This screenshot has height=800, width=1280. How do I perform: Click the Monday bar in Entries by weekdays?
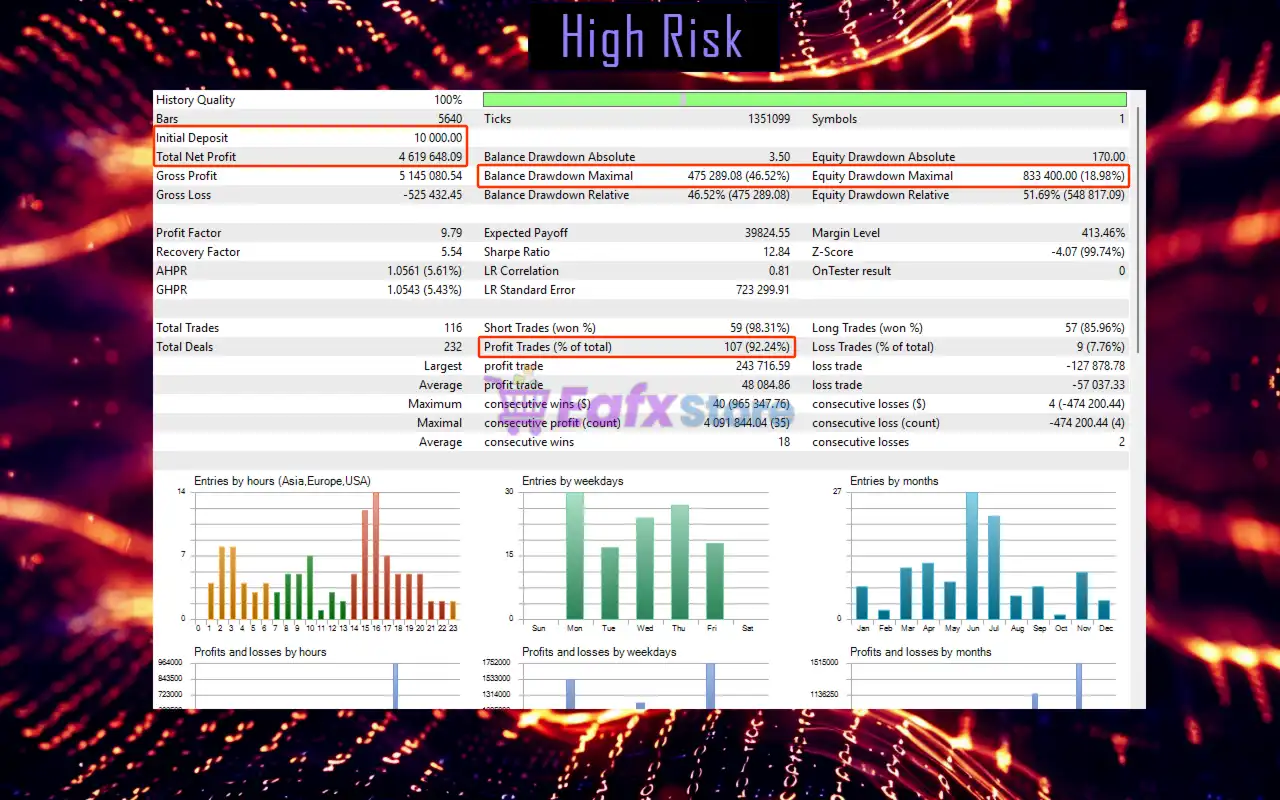(x=574, y=556)
